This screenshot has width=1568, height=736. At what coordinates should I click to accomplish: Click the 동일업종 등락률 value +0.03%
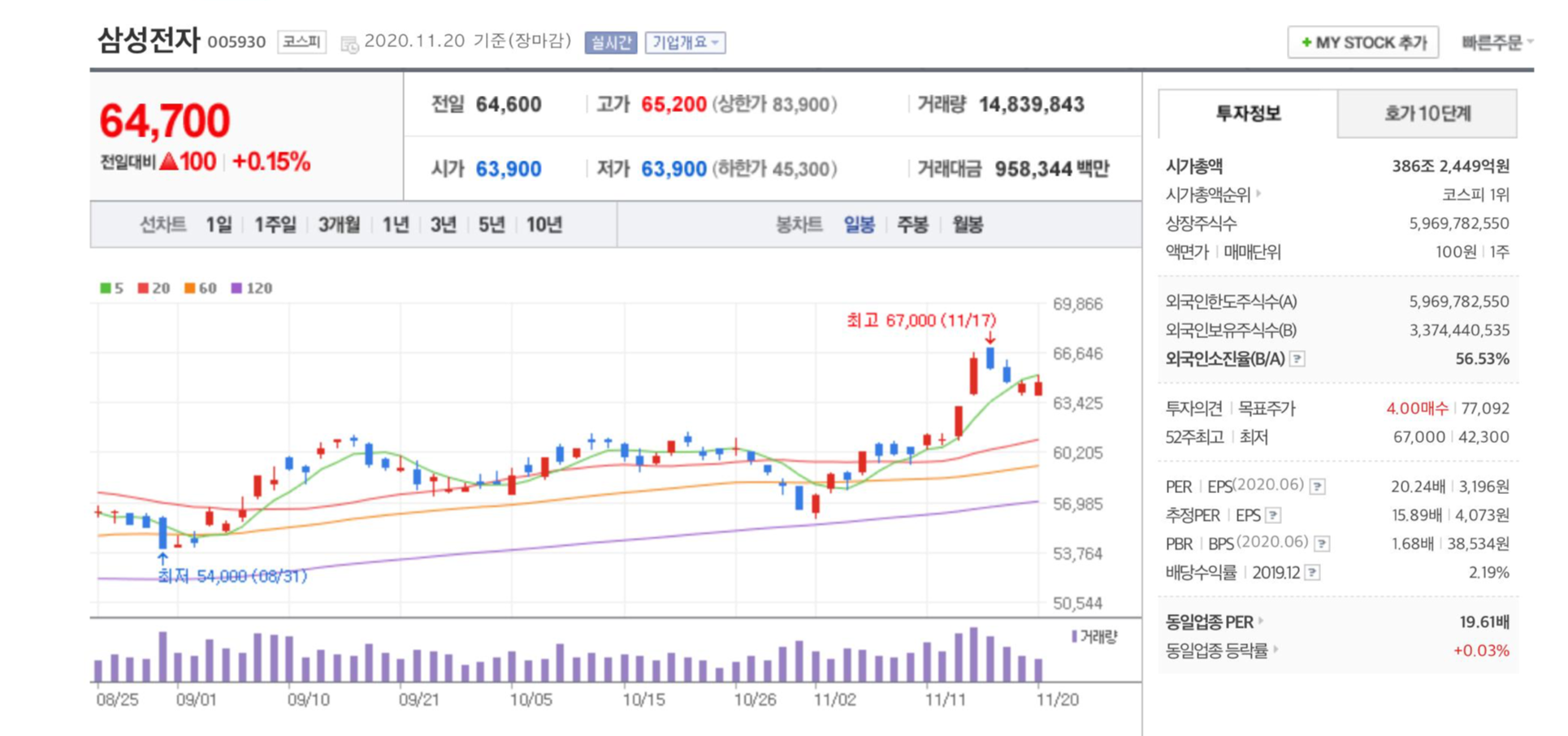tap(1481, 650)
